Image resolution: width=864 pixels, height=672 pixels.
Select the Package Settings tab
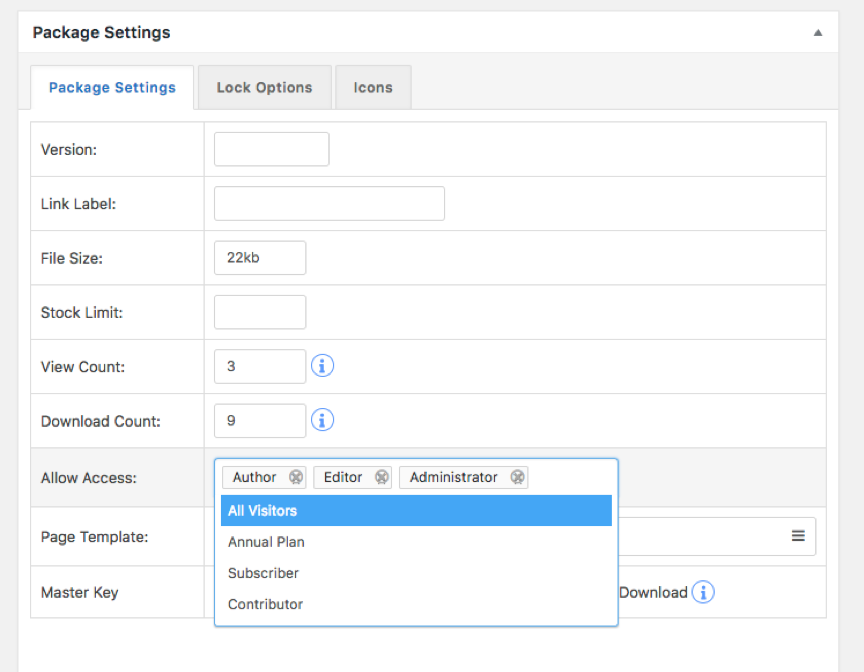pyautogui.click(x=112, y=88)
